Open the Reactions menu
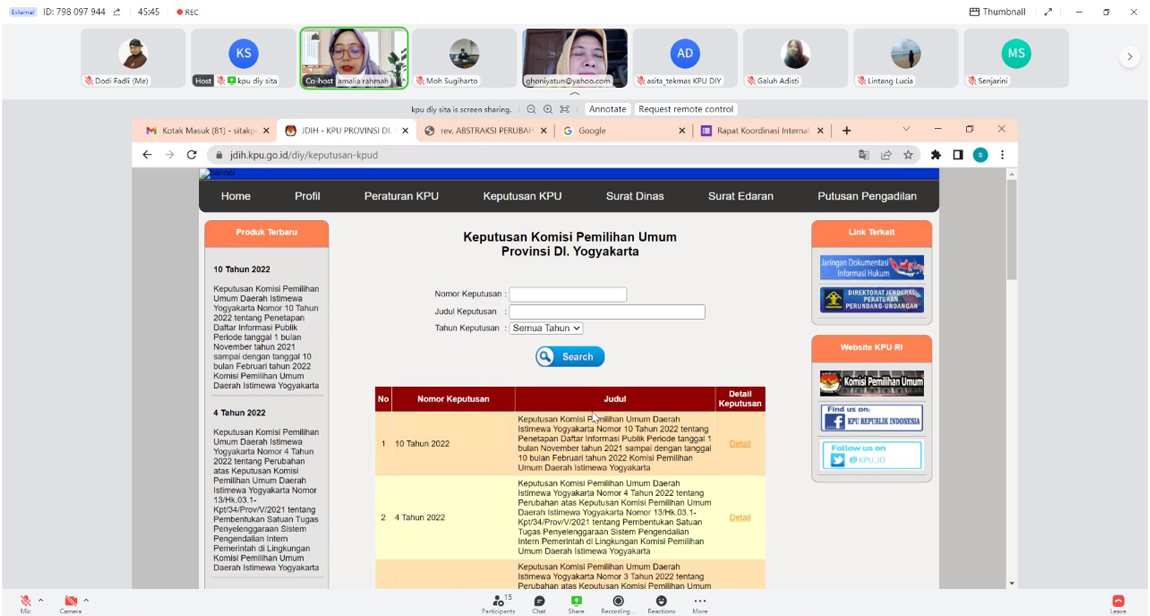This screenshot has height=616, width=1150. click(x=661, y=602)
